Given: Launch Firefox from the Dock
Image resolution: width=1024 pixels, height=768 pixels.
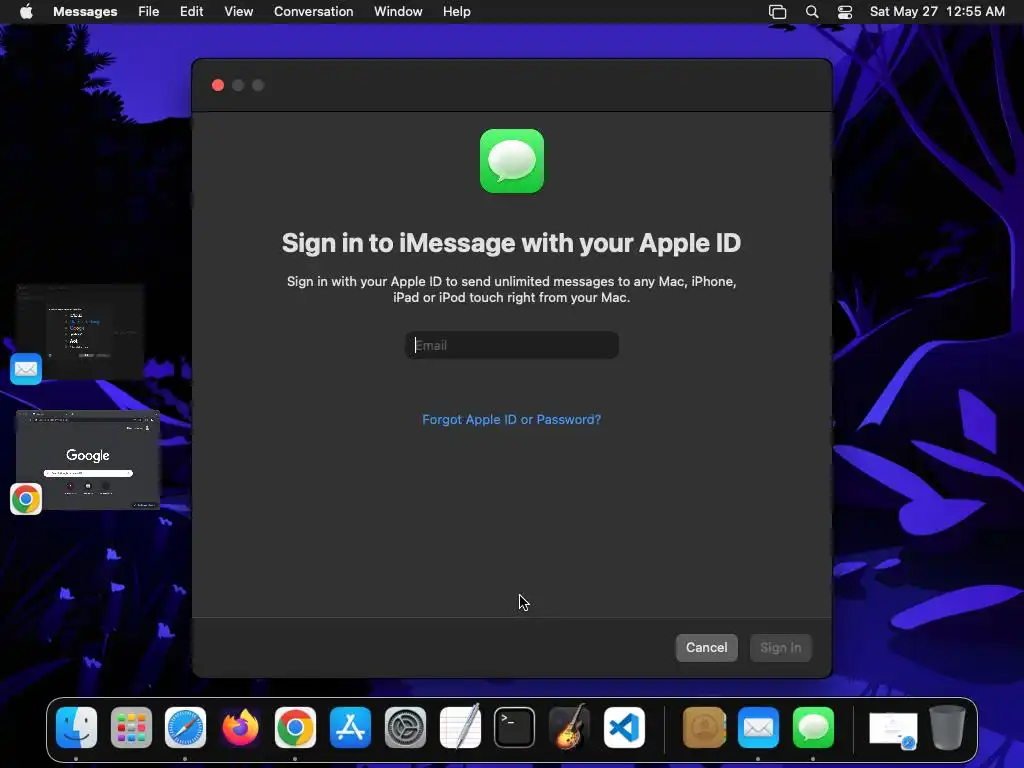Looking at the screenshot, I should point(240,728).
